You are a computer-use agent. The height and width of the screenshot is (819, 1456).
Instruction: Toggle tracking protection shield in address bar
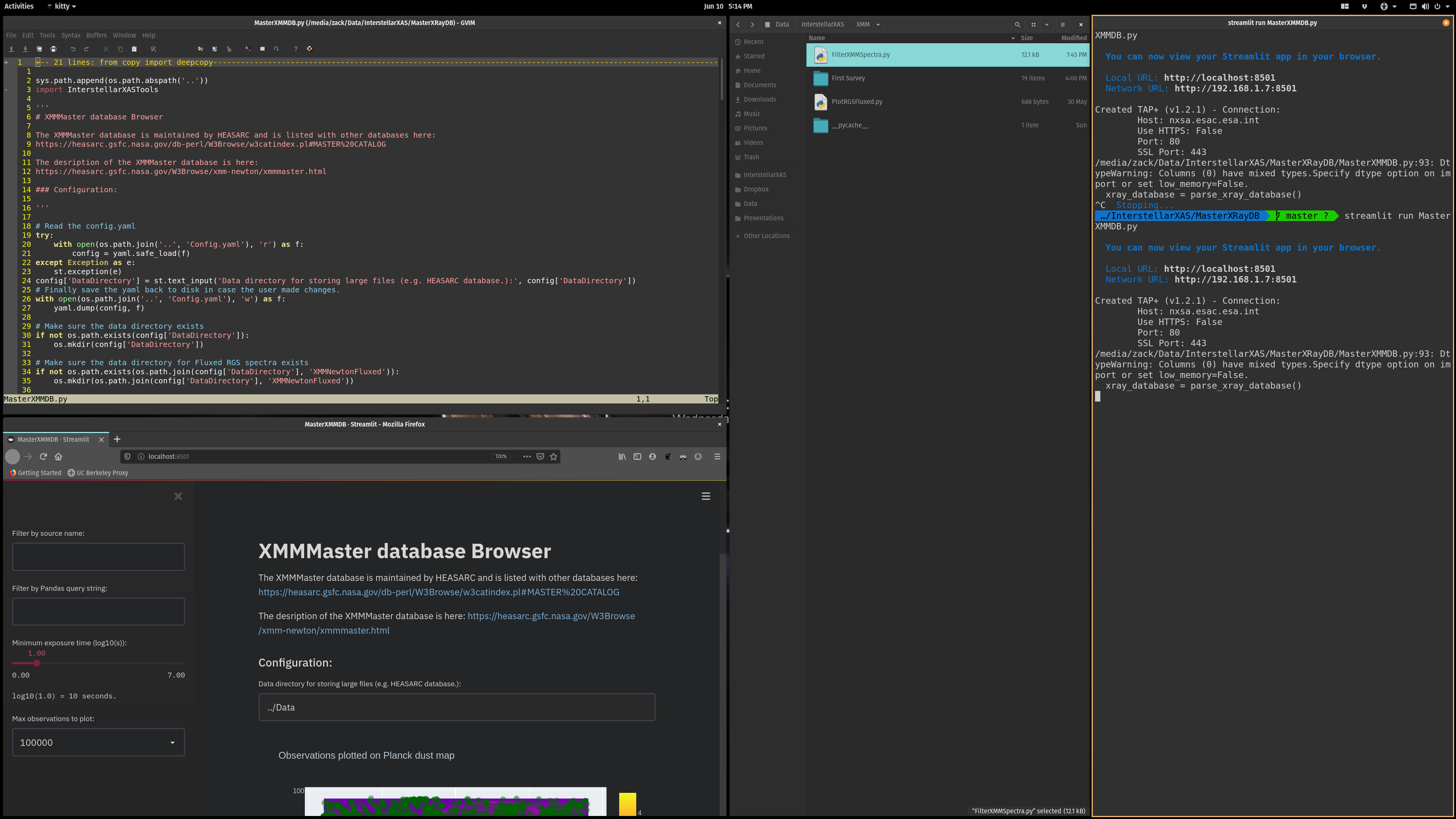[x=127, y=456]
